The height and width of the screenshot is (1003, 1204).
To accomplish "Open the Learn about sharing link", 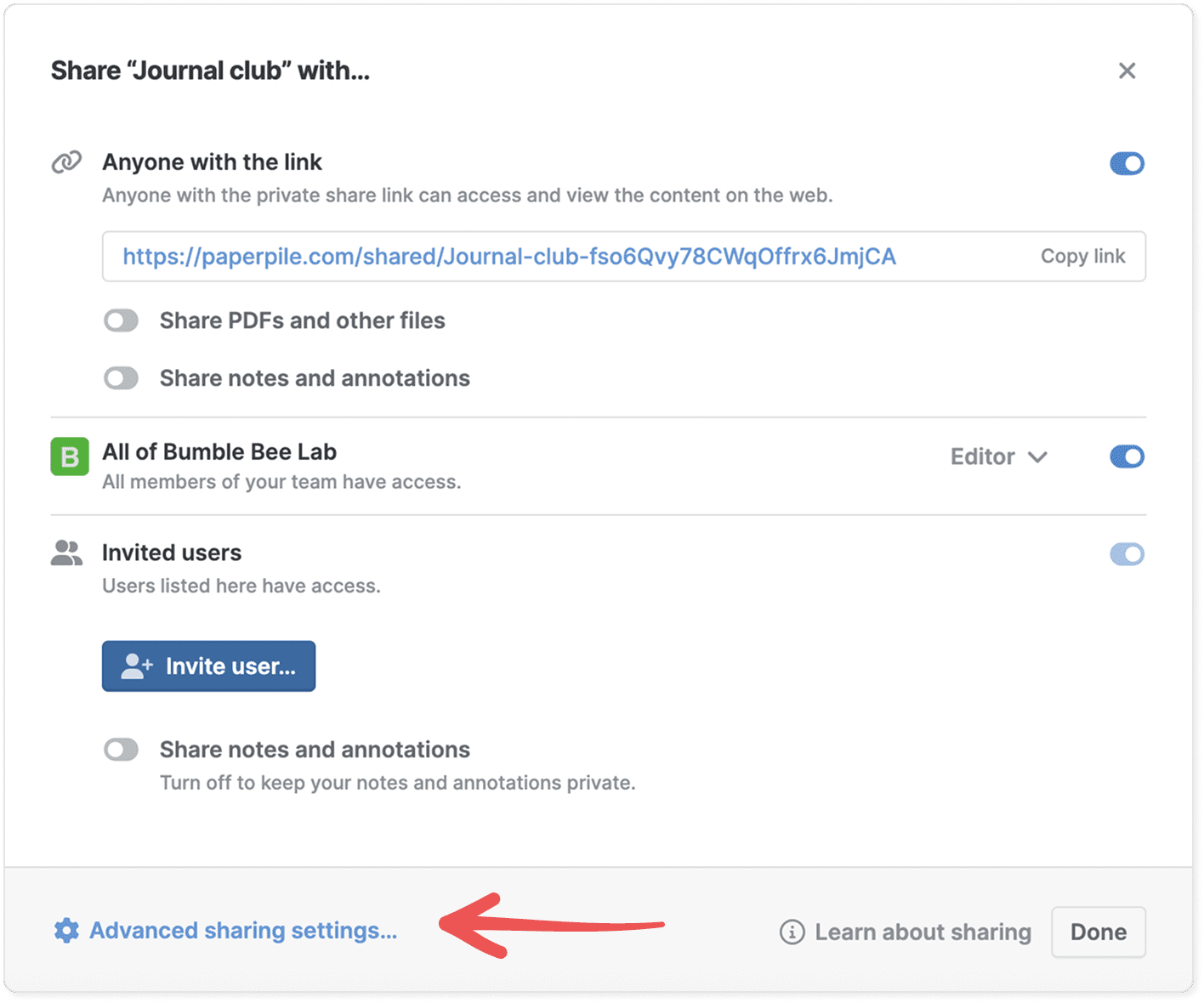I will pos(923,932).
